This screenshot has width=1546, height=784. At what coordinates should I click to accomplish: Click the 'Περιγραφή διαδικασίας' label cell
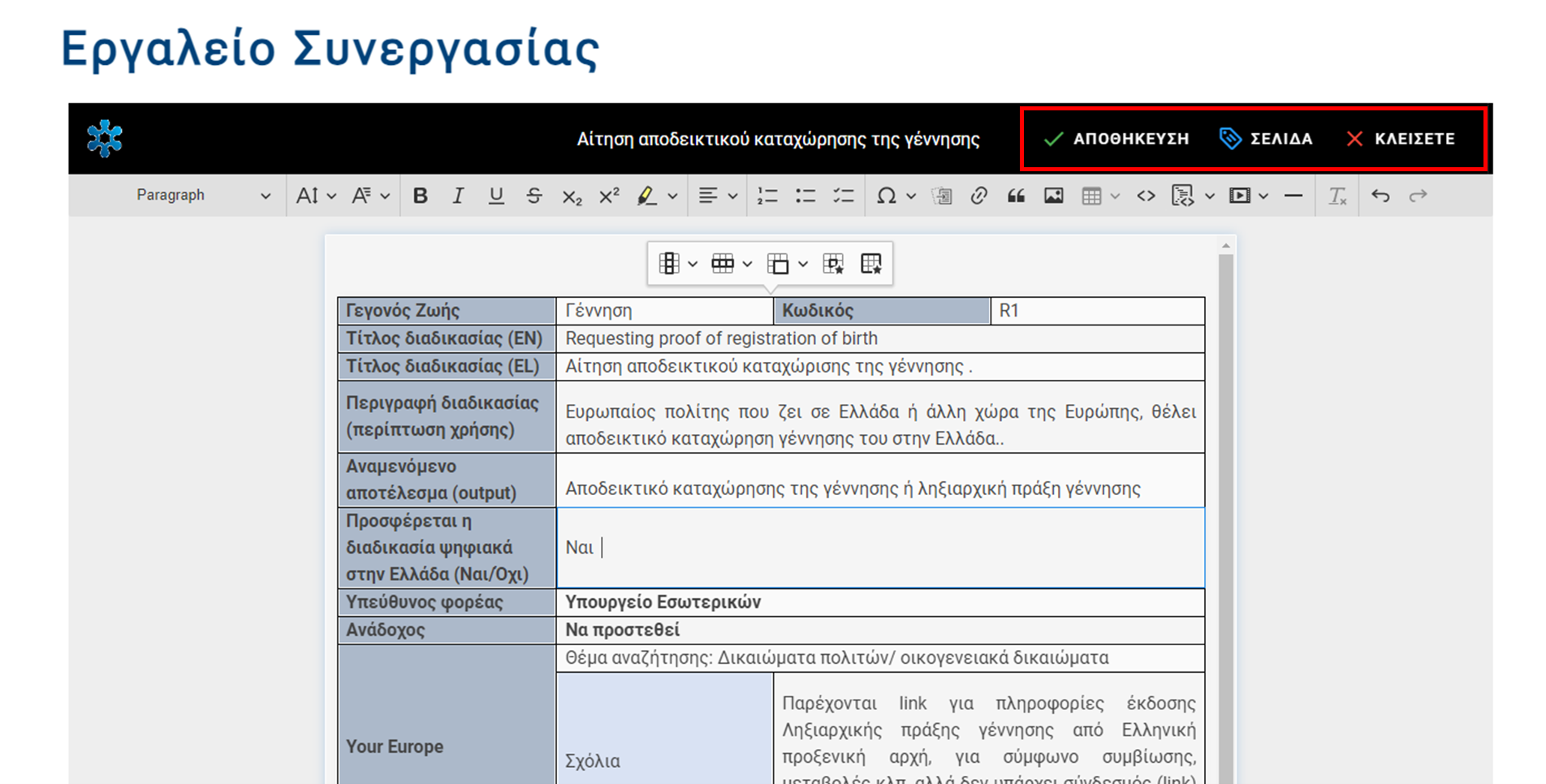pyautogui.click(x=447, y=417)
